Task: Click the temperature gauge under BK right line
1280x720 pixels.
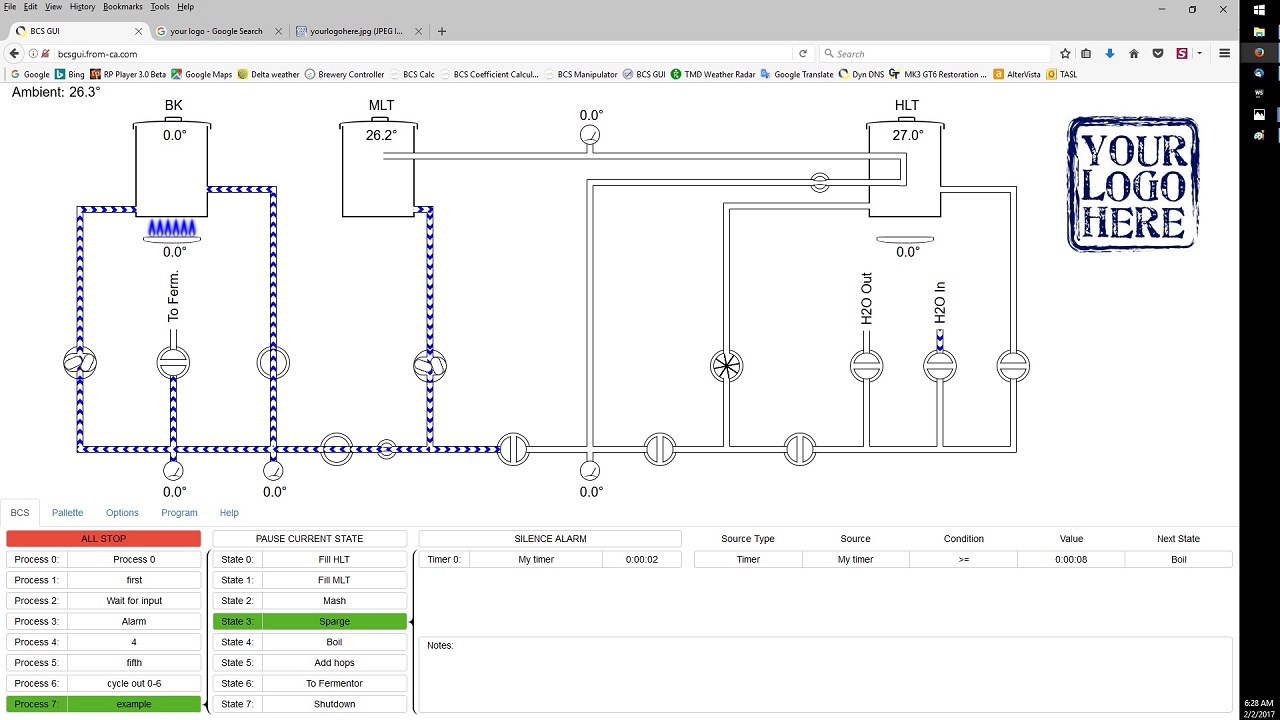Action: tap(273, 470)
